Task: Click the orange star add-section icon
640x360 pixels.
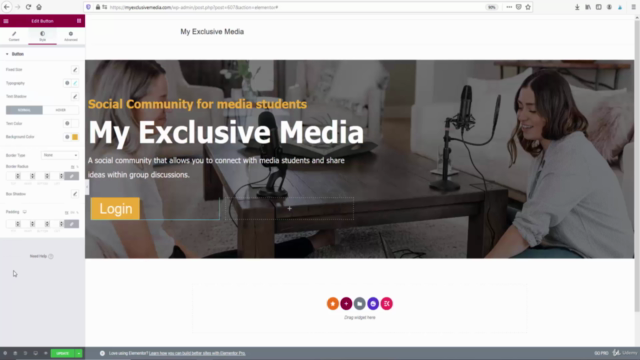Action: coord(333,304)
